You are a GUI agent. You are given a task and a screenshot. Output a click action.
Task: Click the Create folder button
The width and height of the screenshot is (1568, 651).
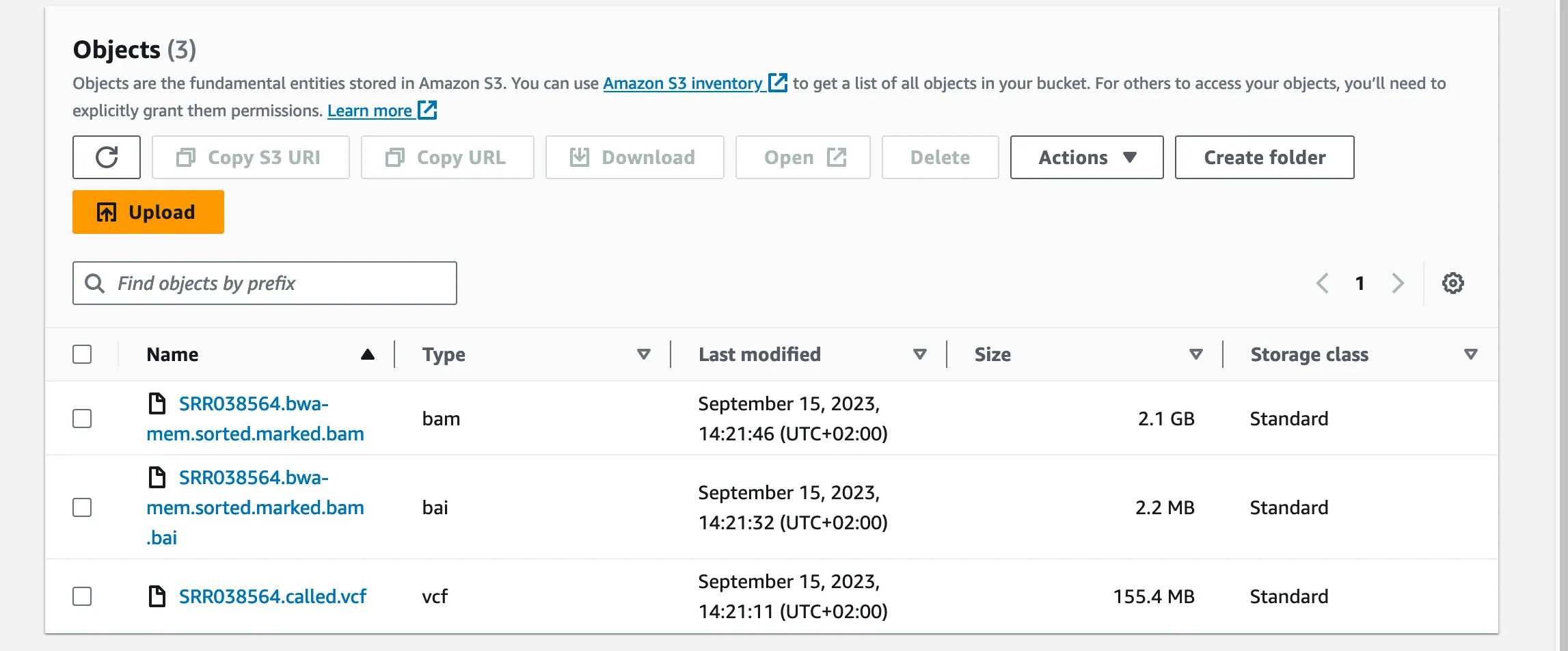pyautogui.click(x=1265, y=157)
